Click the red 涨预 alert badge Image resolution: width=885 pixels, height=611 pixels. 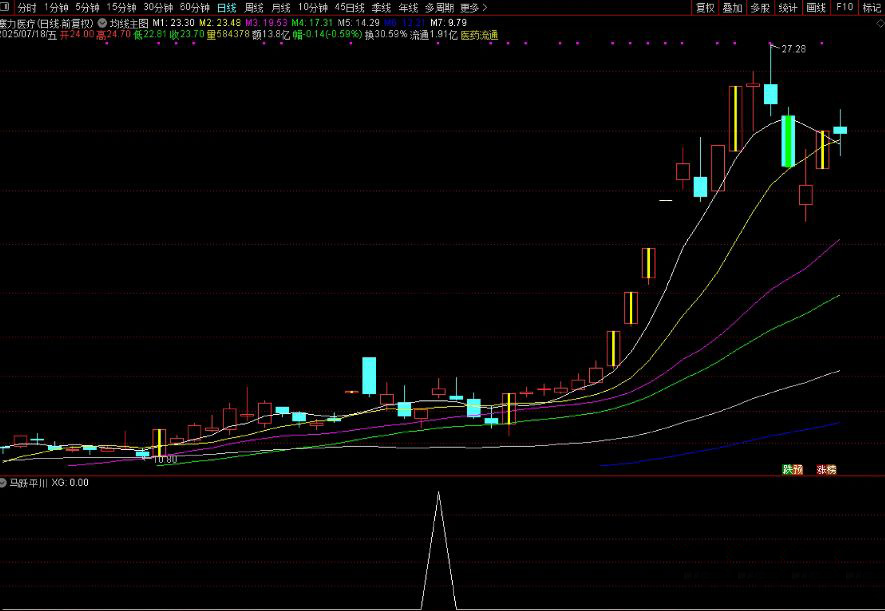point(826,469)
